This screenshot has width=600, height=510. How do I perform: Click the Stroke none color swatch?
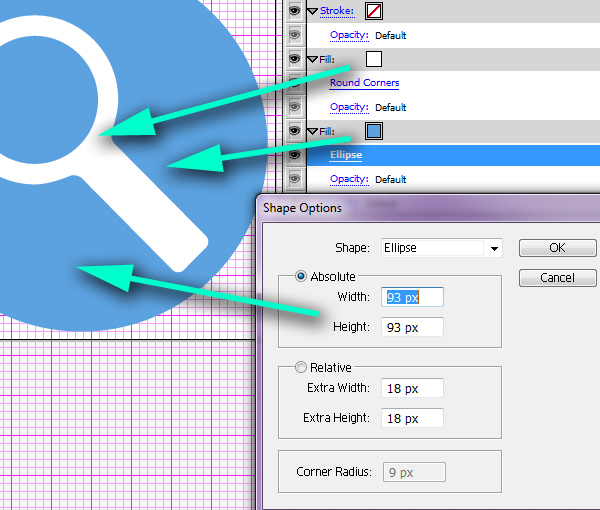tap(373, 11)
